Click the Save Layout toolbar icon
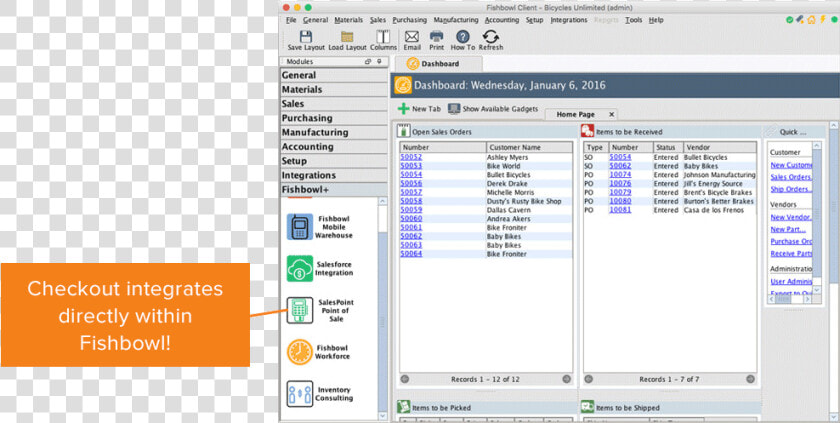The image size is (840, 423). pos(306,36)
